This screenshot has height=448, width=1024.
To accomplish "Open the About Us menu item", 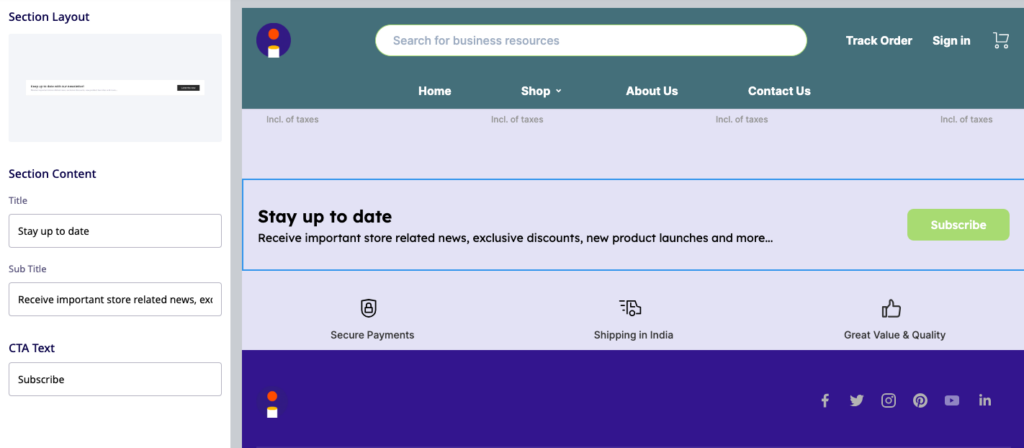I will tap(651, 91).
